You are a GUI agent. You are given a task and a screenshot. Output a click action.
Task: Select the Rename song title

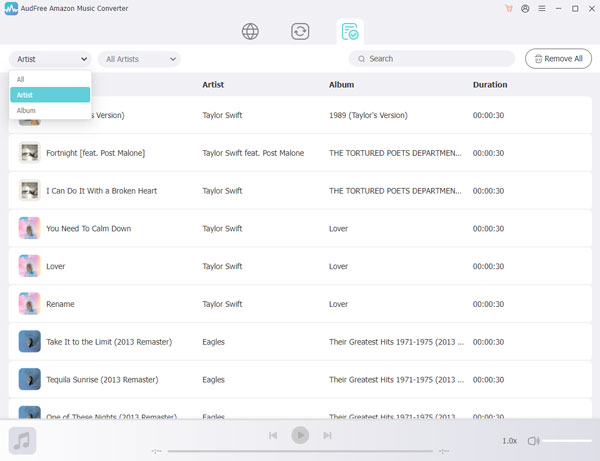point(60,304)
